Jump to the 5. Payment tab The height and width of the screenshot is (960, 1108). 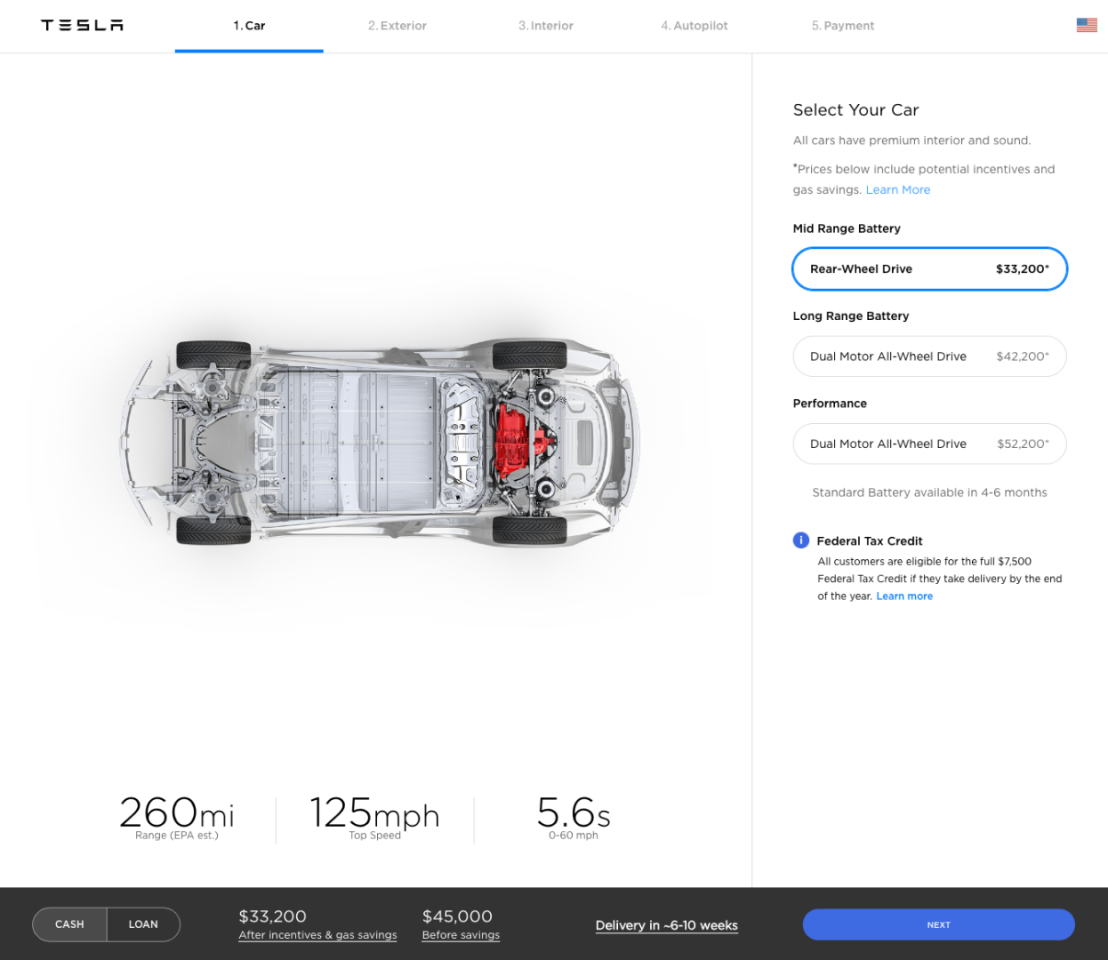(x=842, y=25)
